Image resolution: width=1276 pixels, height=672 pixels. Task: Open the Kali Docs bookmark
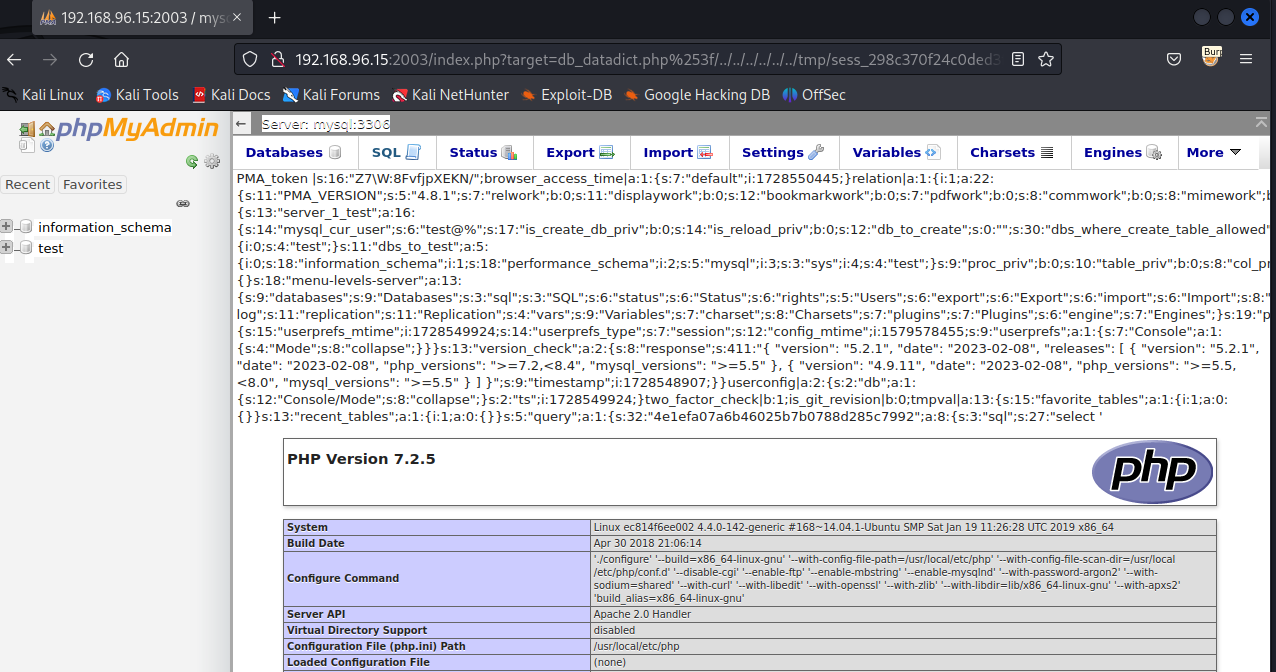point(231,95)
